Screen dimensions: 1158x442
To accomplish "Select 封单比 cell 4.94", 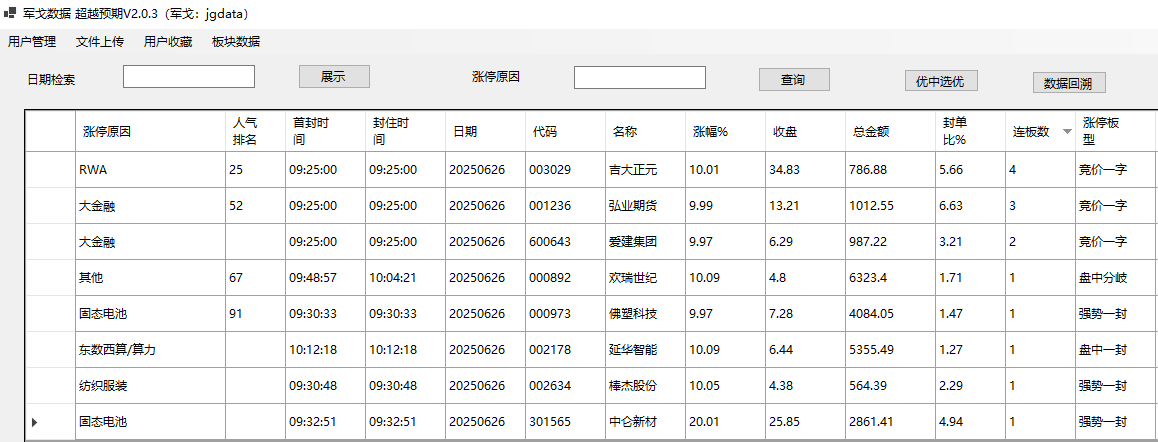I will coord(970,422).
